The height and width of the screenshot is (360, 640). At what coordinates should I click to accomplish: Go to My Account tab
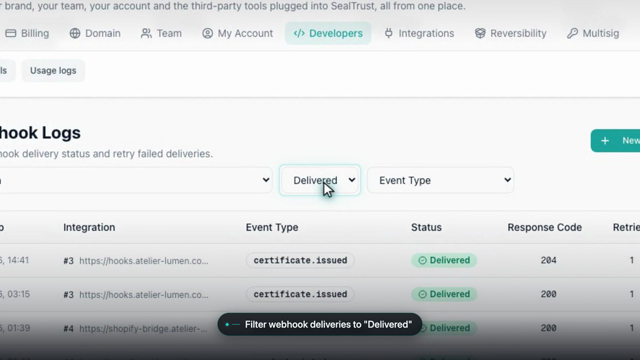[237, 33]
